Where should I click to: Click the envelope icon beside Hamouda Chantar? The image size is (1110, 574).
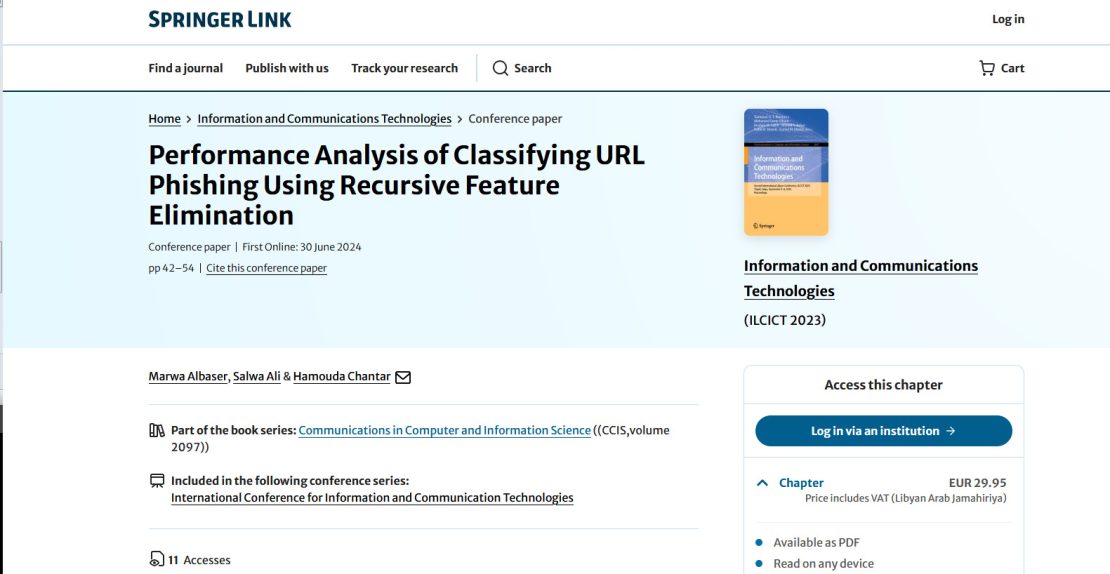point(403,377)
